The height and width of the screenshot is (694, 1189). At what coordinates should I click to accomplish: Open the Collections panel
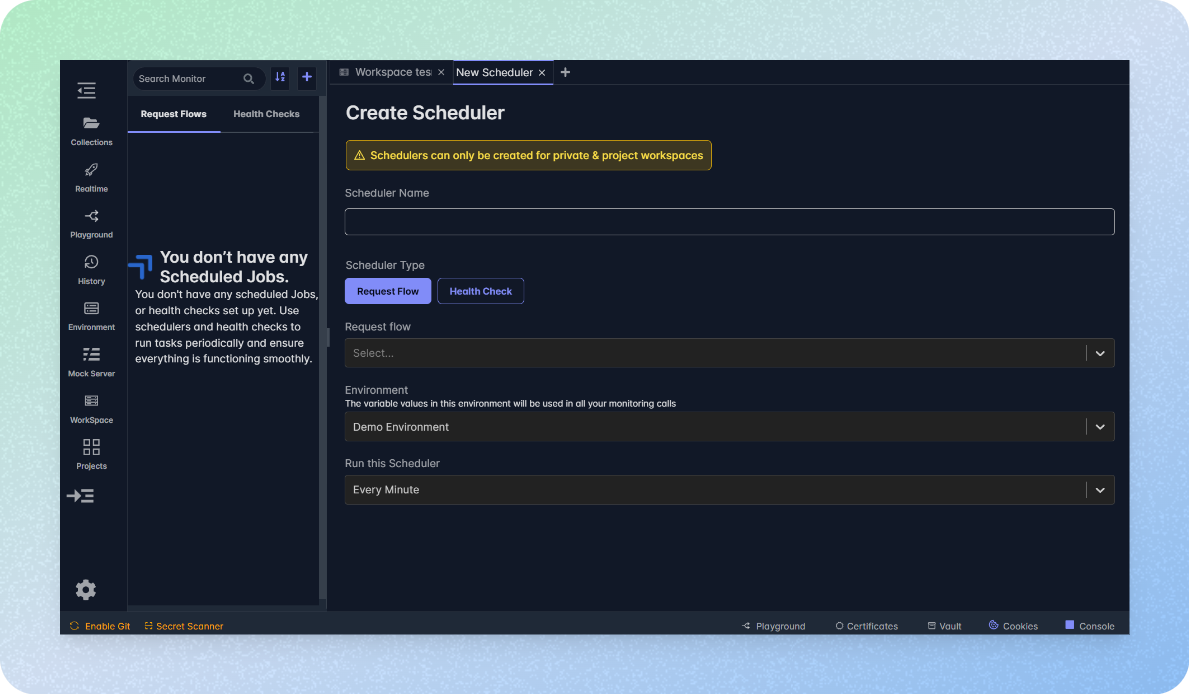click(91, 130)
